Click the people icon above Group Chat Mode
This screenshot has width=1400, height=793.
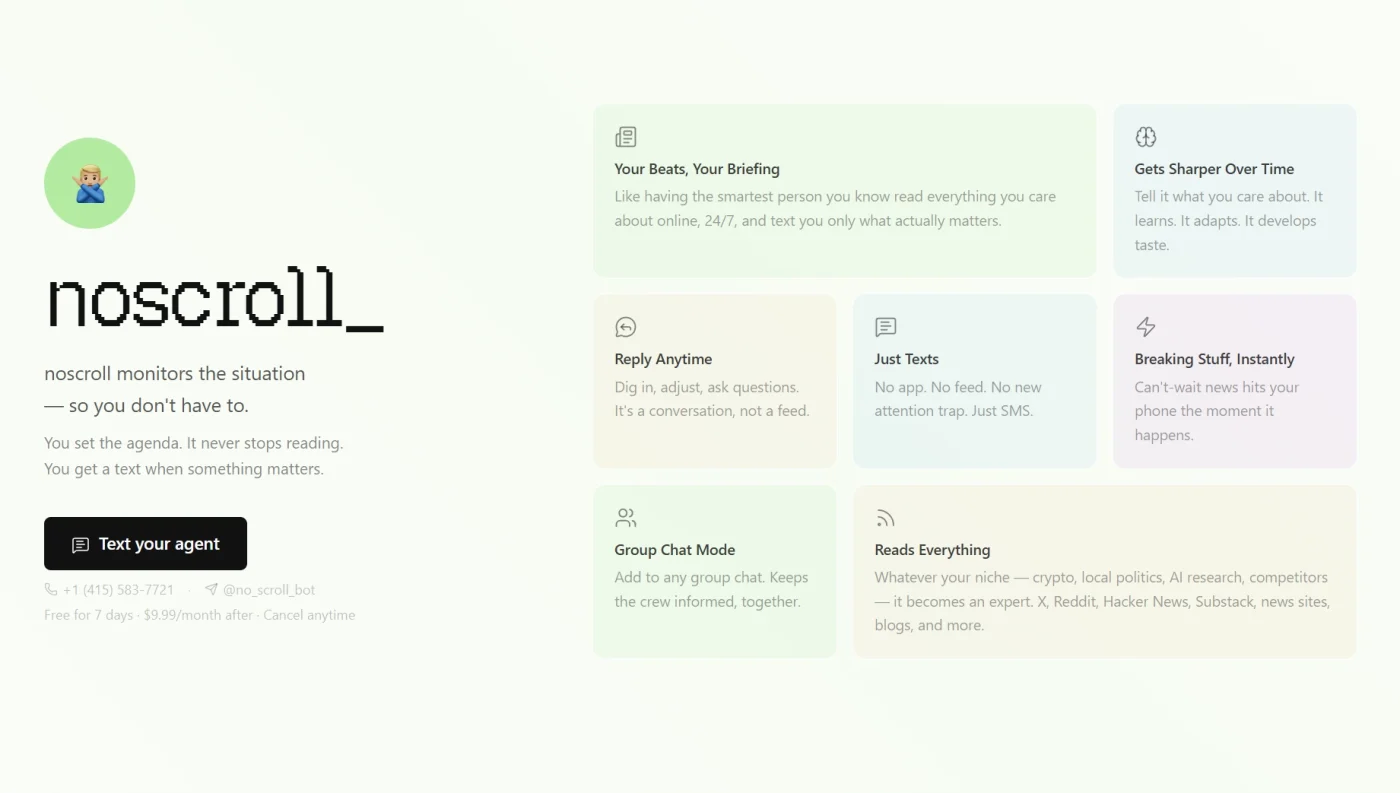pyautogui.click(x=626, y=518)
